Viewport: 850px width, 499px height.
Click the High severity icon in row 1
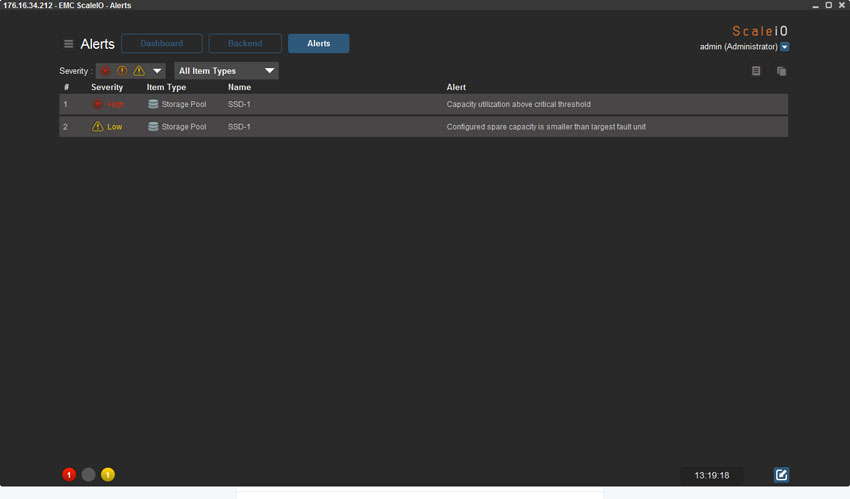click(x=98, y=104)
